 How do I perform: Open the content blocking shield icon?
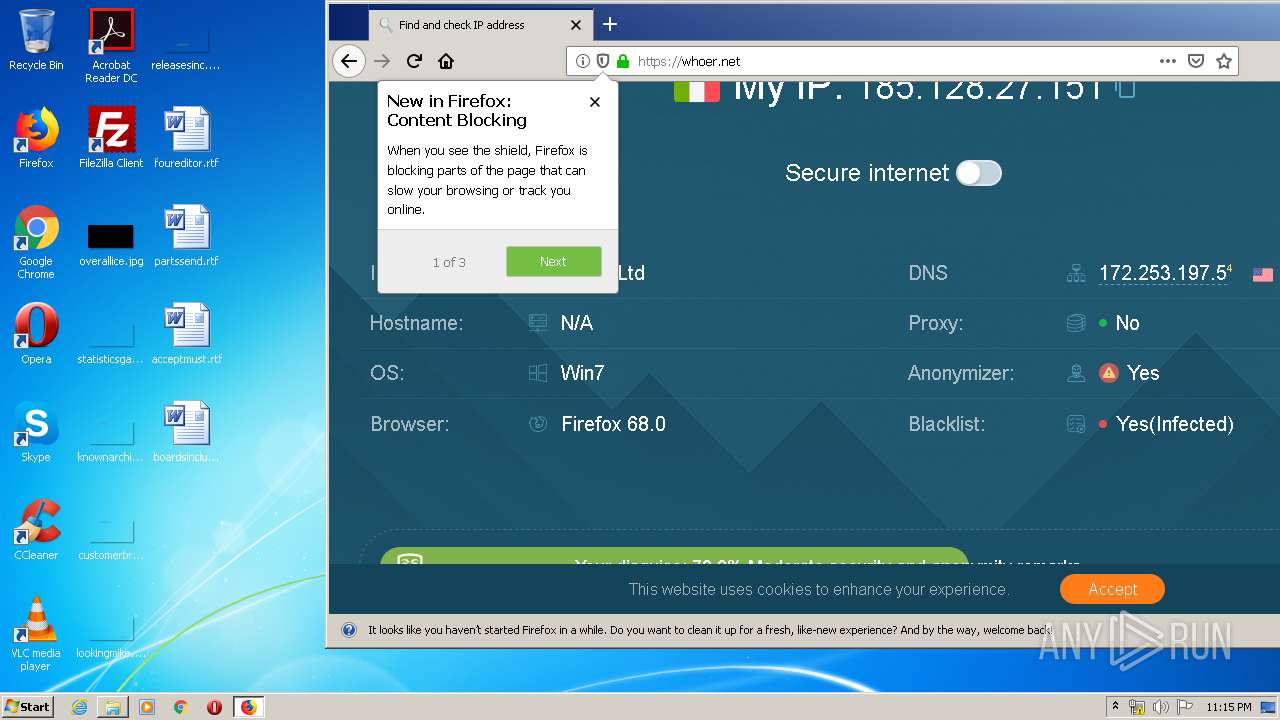click(x=603, y=61)
